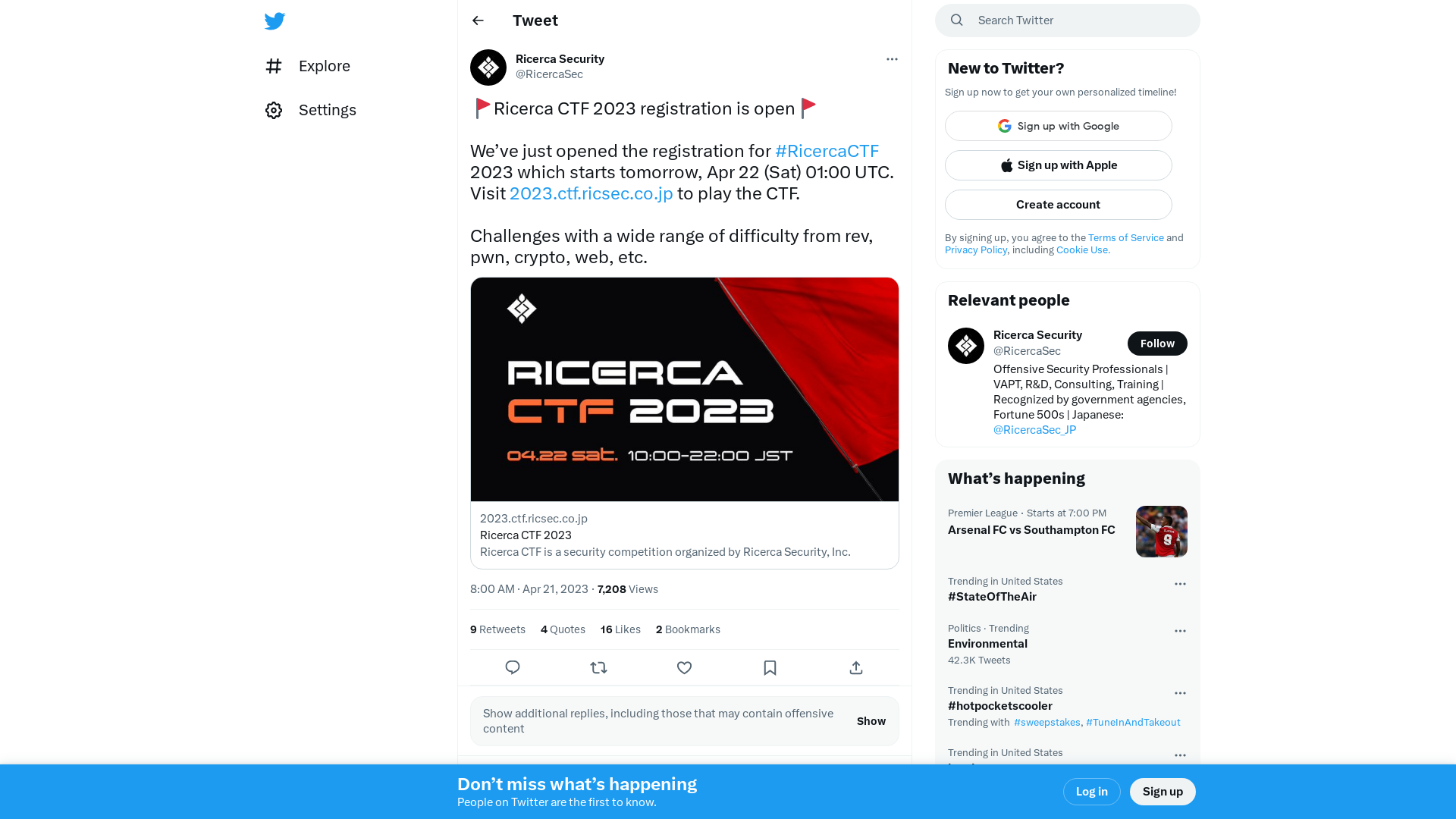Expand Environmental trending topic options
This screenshot has width=1456, height=819.
click(1180, 630)
